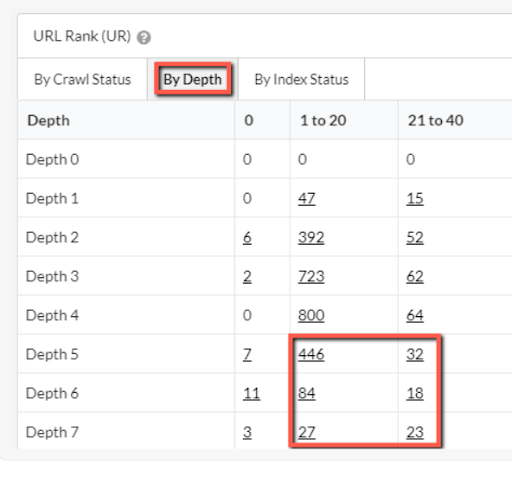Select the Depth 6 row label
The width and height of the screenshot is (512, 477).
click(x=52, y=393)
